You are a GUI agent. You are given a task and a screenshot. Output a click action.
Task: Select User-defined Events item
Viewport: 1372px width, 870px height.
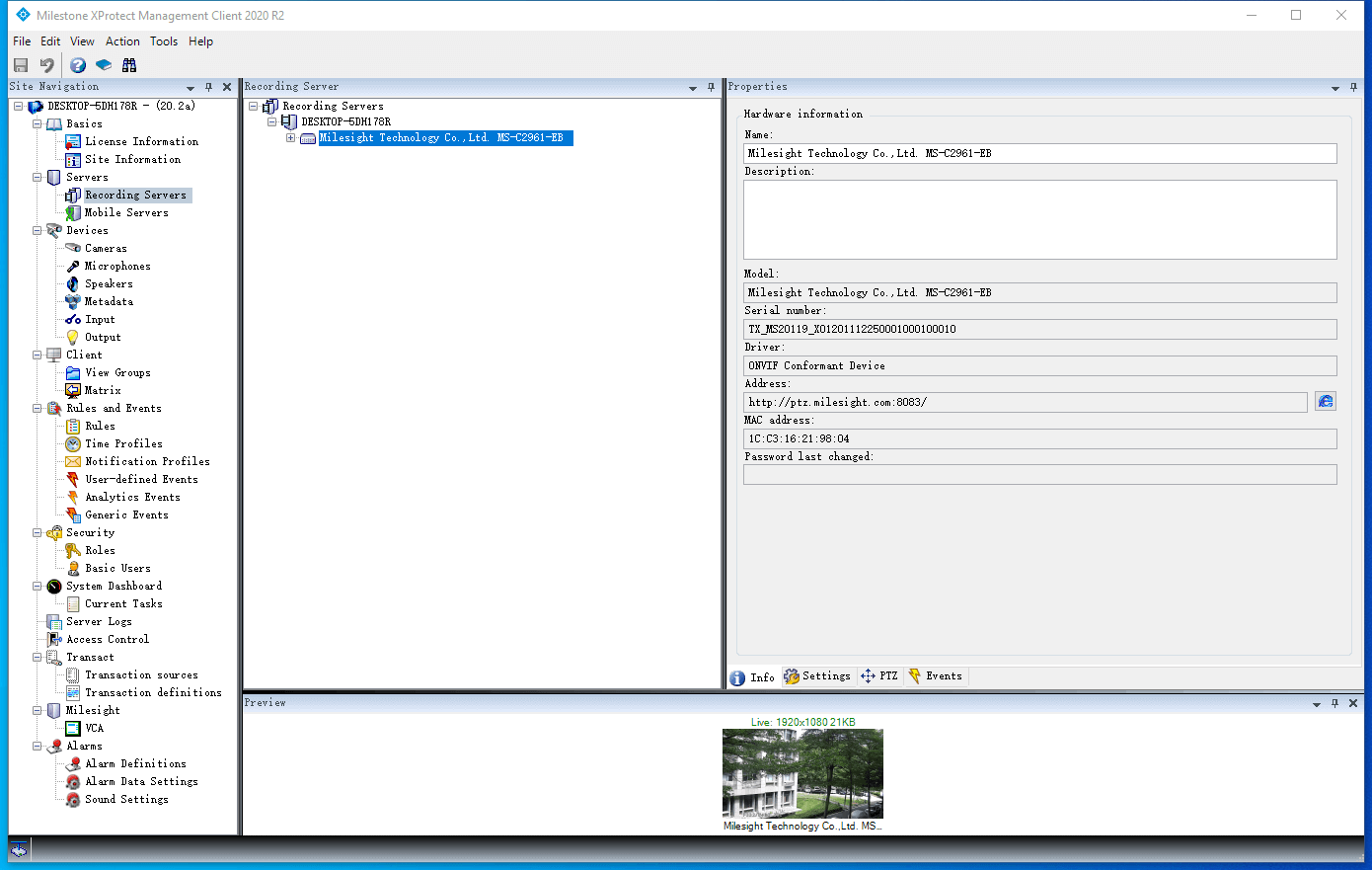click(141, 479)
